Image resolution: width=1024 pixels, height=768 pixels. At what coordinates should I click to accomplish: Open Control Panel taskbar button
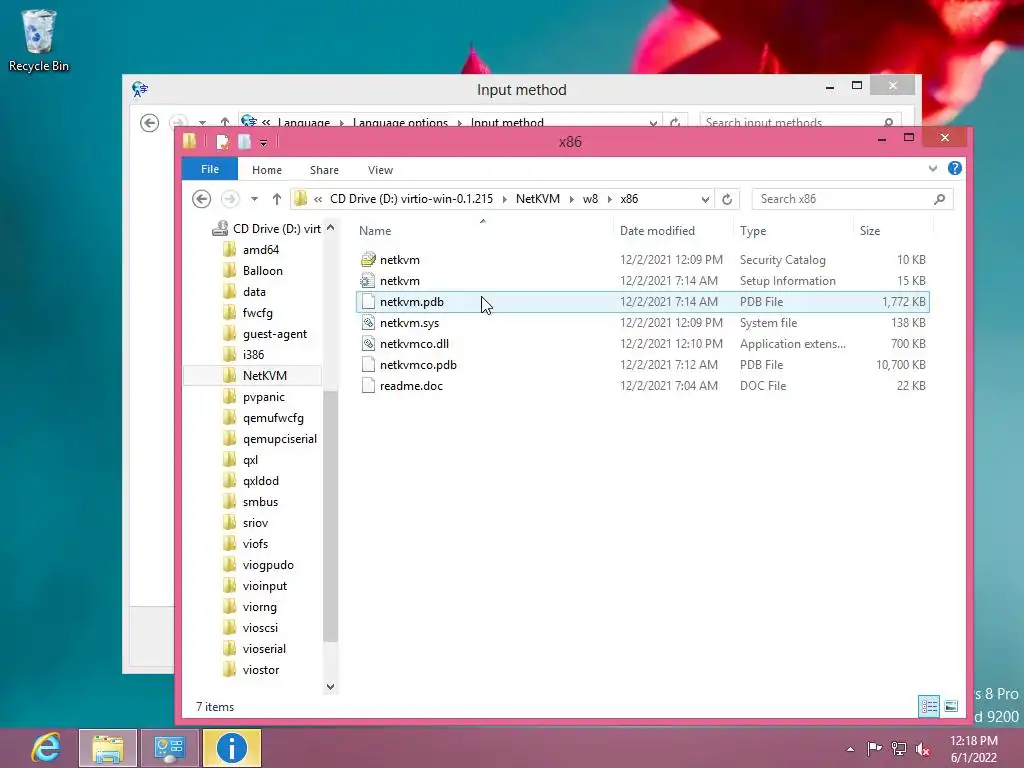click(170, 748)
